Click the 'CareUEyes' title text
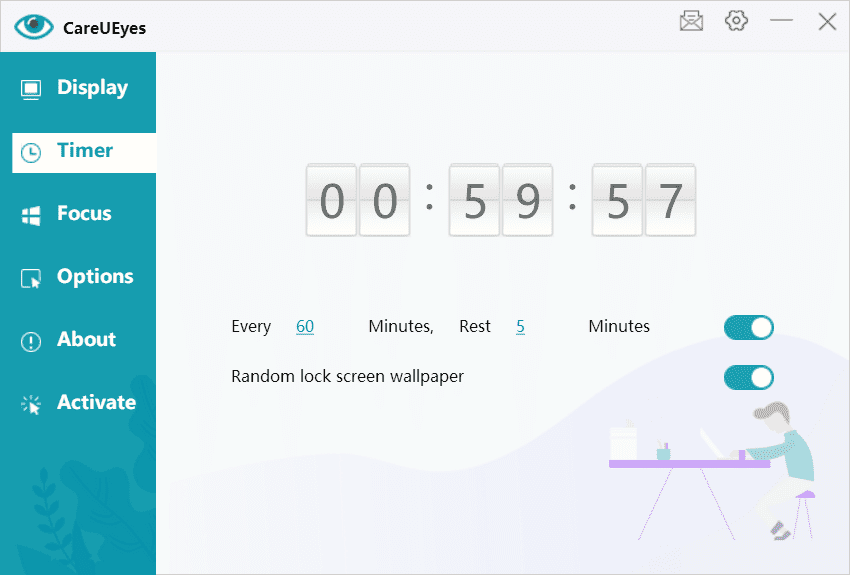Viewport: 850px width, 575px height. pos(105,28)
